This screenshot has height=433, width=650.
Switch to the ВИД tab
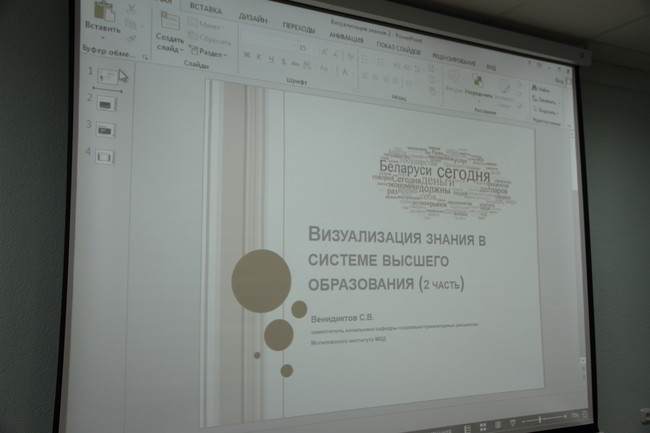(x=491, y=68)
